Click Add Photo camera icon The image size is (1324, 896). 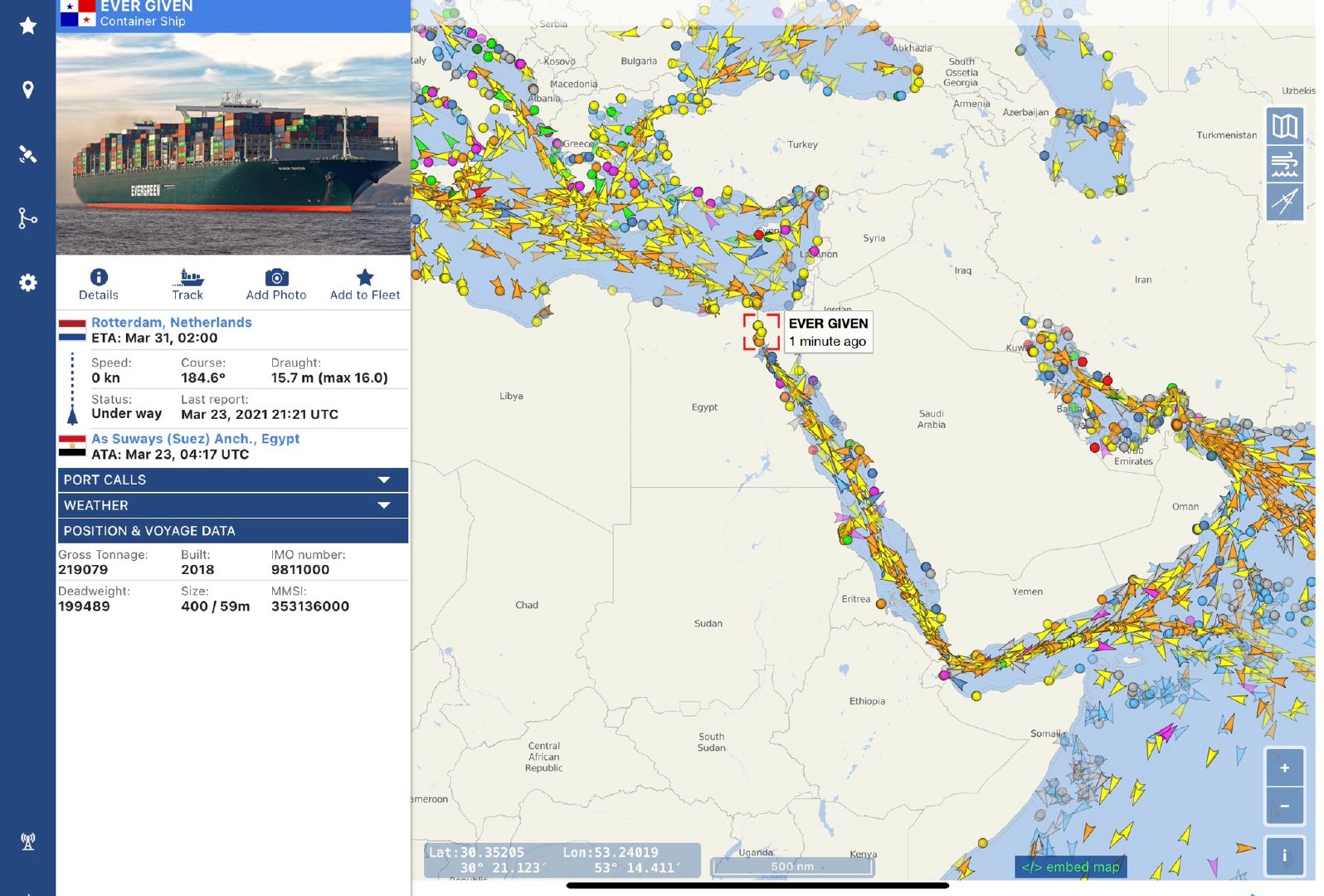click(x=276, y=277)
